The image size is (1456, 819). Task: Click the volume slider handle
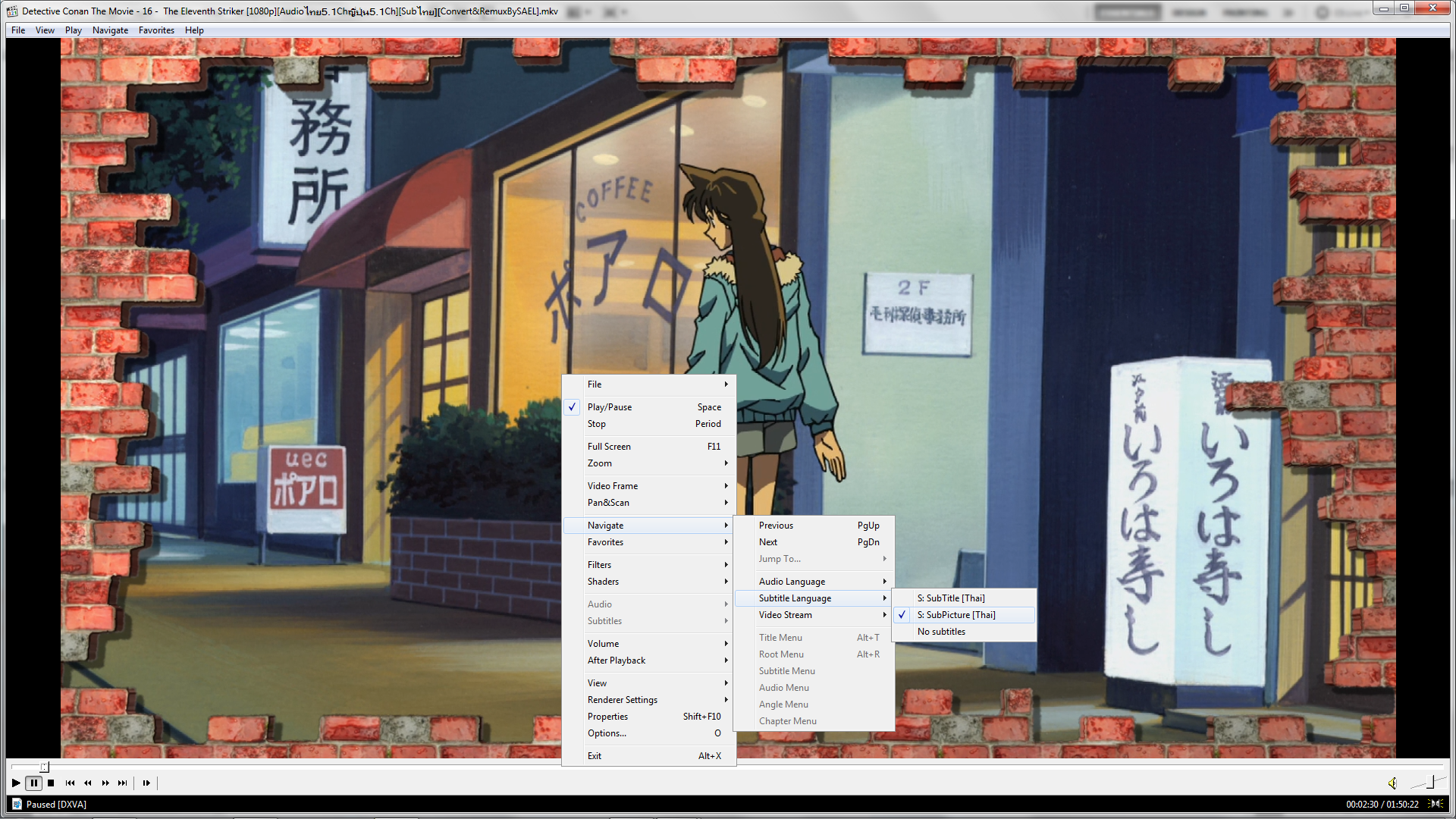coord(1430,782)
